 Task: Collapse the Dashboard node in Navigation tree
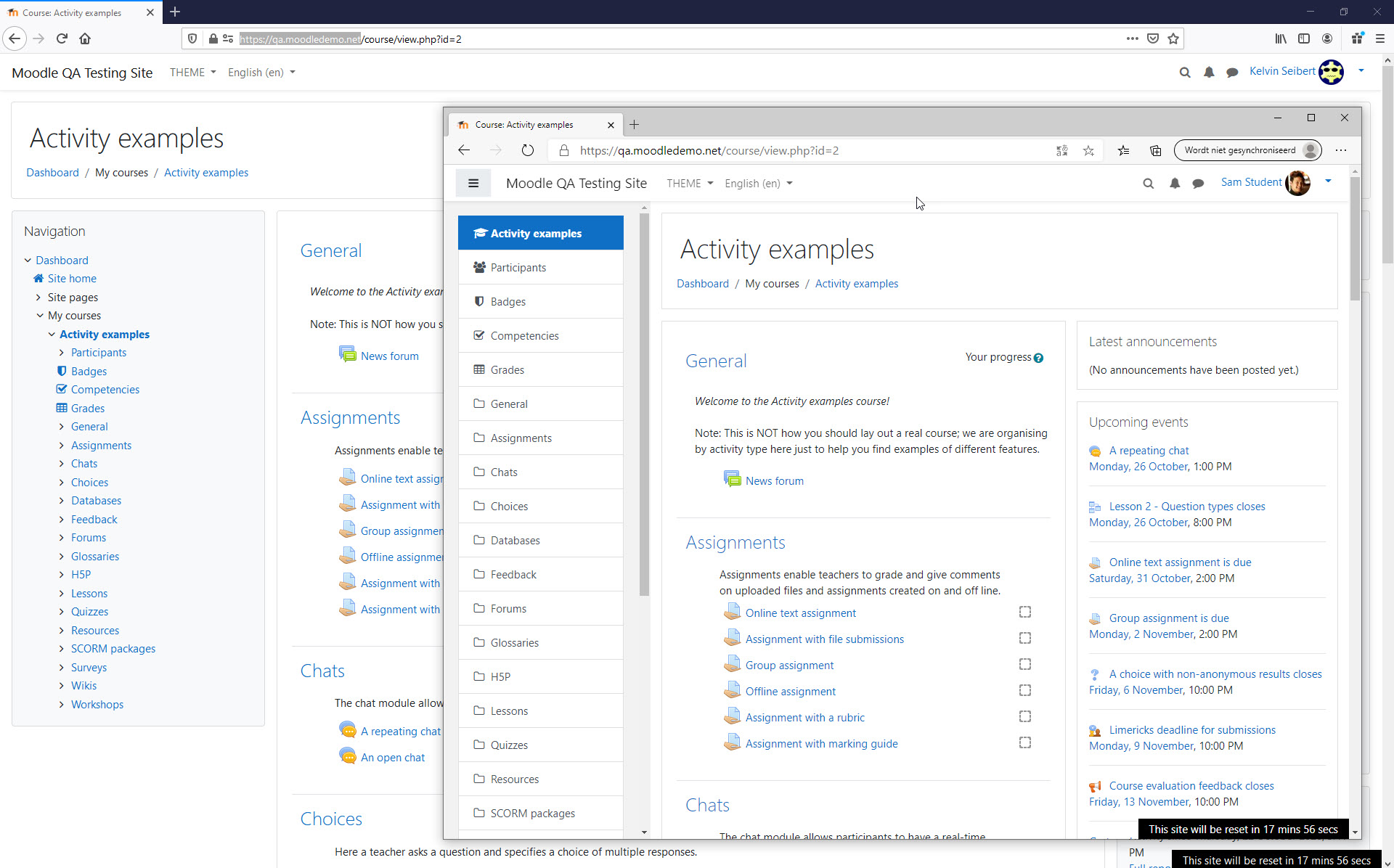[28, 260]
